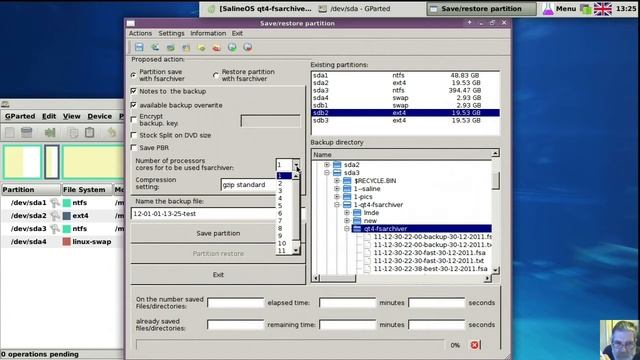
Task: Click the Save partition button
Action: click(x=218, y=233)
